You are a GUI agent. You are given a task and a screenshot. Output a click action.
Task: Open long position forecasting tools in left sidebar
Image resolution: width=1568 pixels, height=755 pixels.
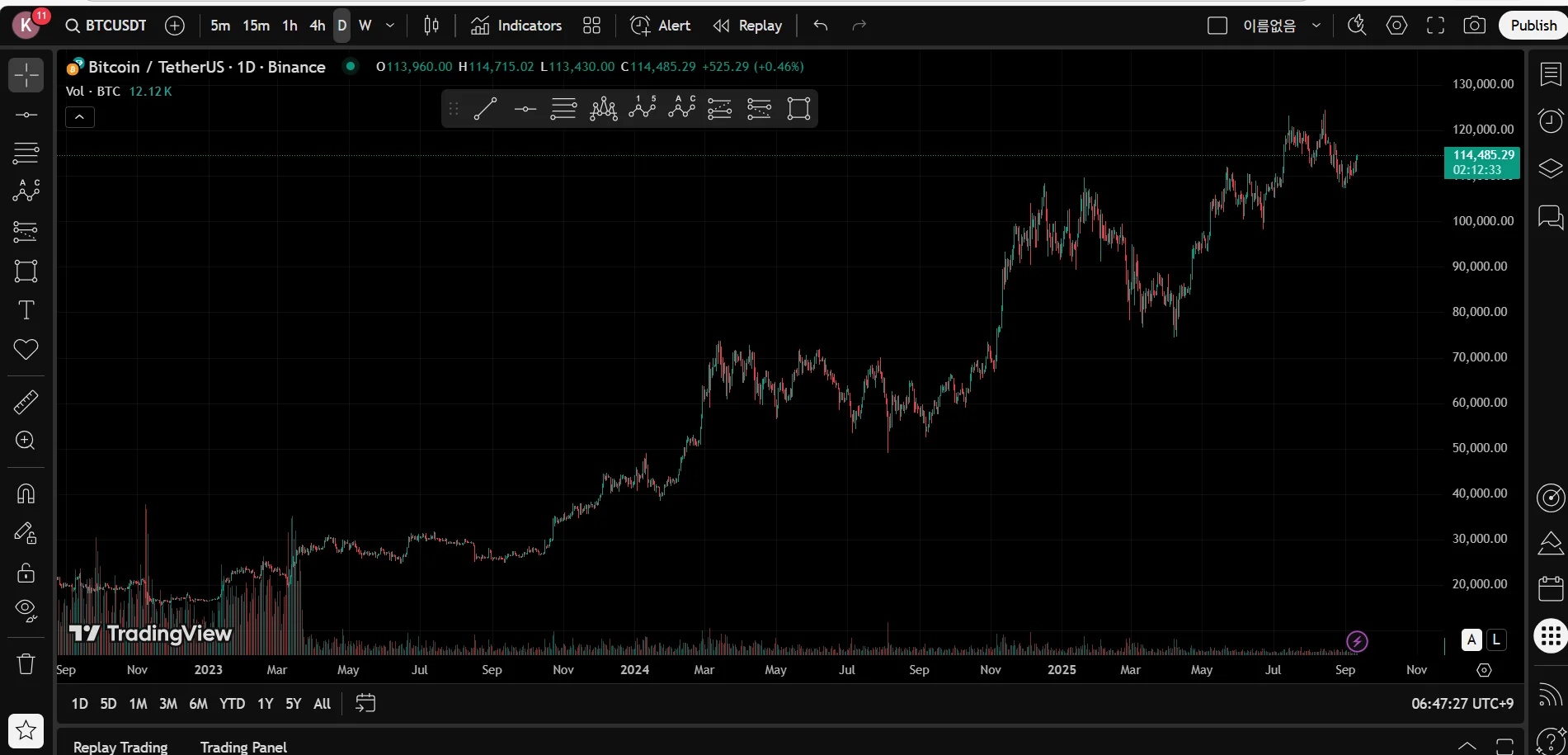click(26, 231)
